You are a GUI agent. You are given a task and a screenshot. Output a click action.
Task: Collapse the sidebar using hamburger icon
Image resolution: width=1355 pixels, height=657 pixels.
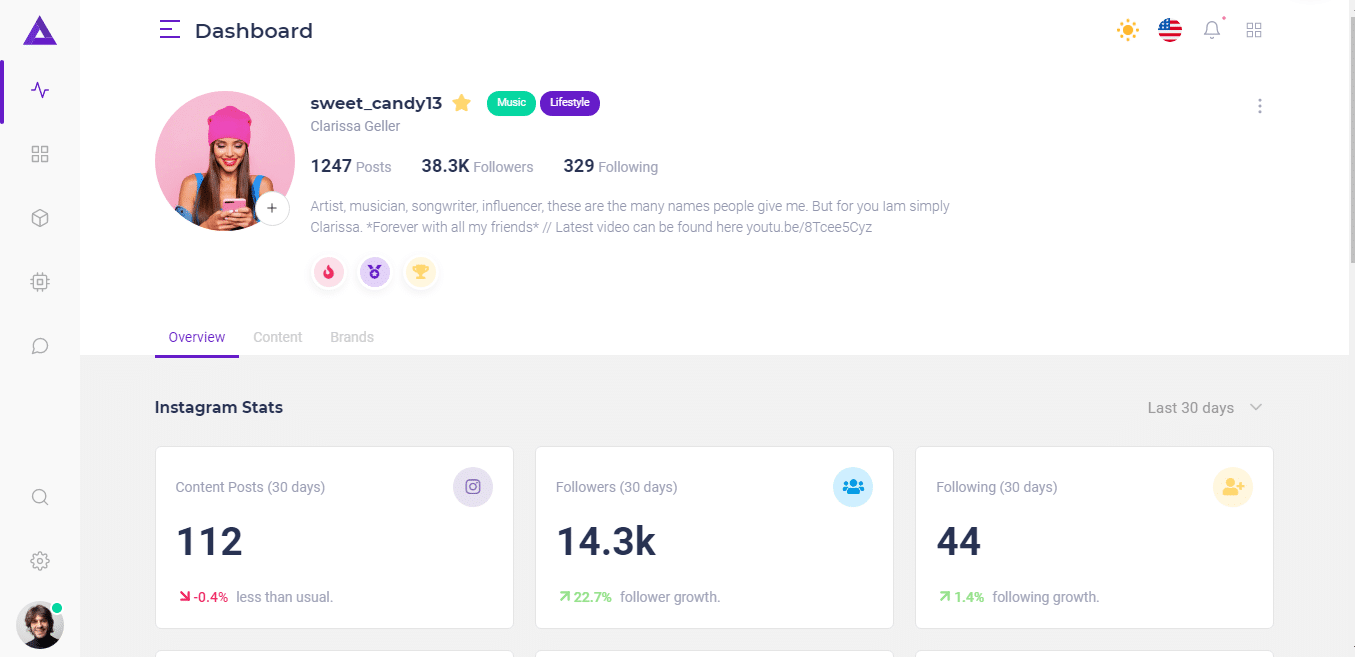click(170, 30)
